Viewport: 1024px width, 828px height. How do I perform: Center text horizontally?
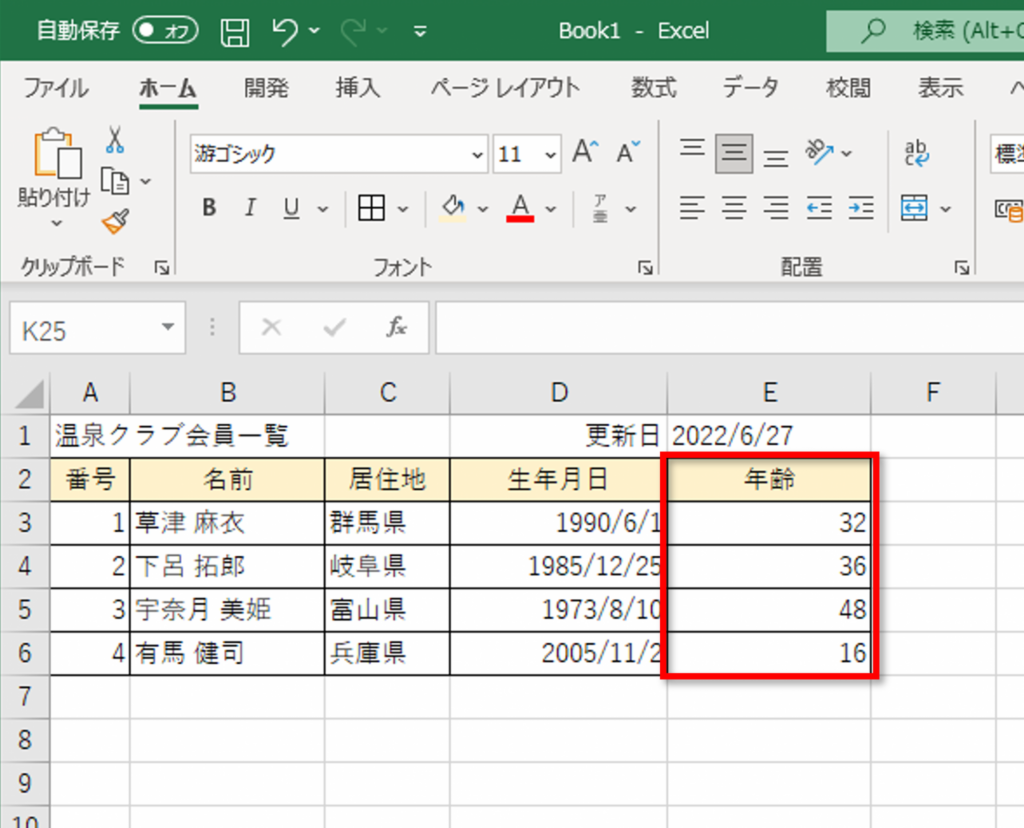point(734,208)
